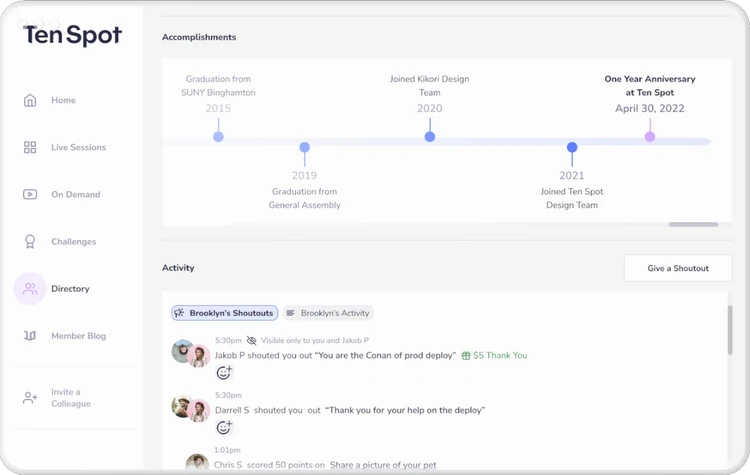Screen dimensions: 750x475
Task: Add emoji reaction to Darrell S shoutout
Action: point(224,427)
